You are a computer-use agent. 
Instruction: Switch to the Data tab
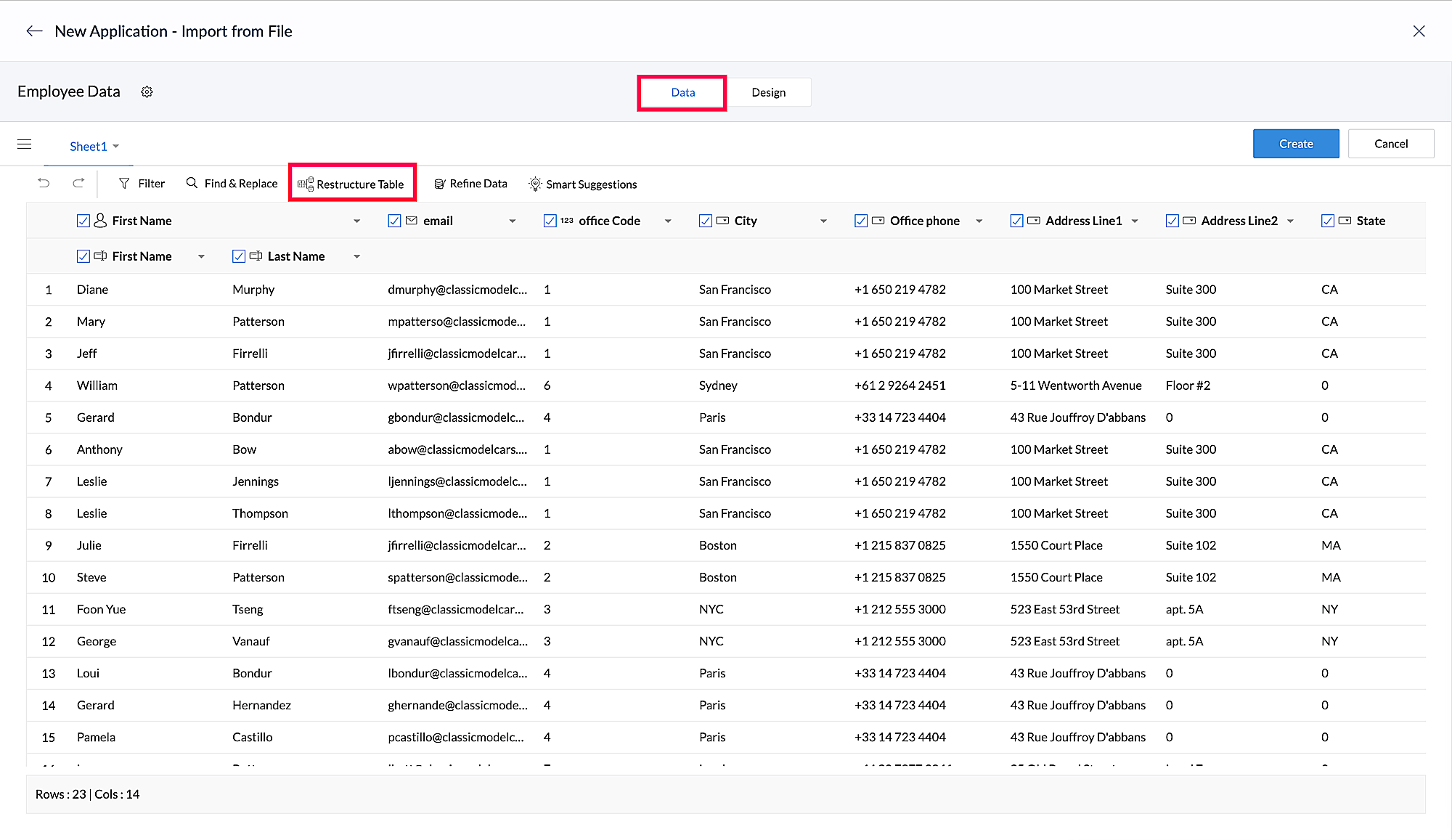pos(682,92)
